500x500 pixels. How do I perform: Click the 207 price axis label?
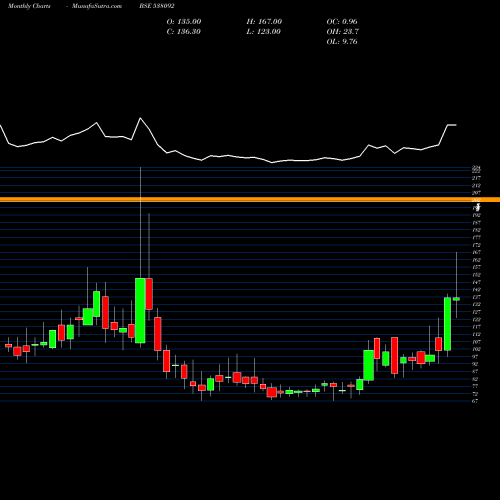(x=476, y=193)
